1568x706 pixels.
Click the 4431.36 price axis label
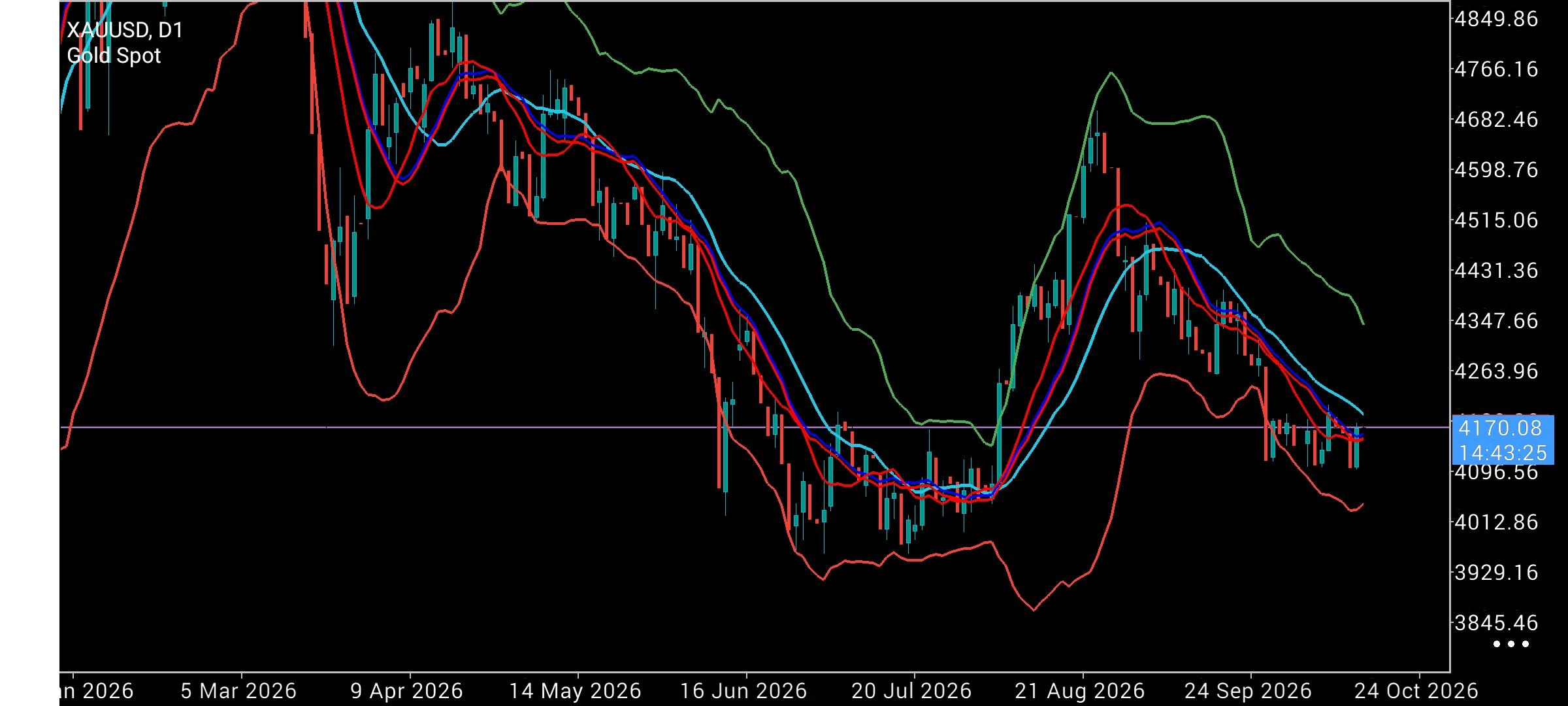pyautogui.click(x=1496, y=271)
